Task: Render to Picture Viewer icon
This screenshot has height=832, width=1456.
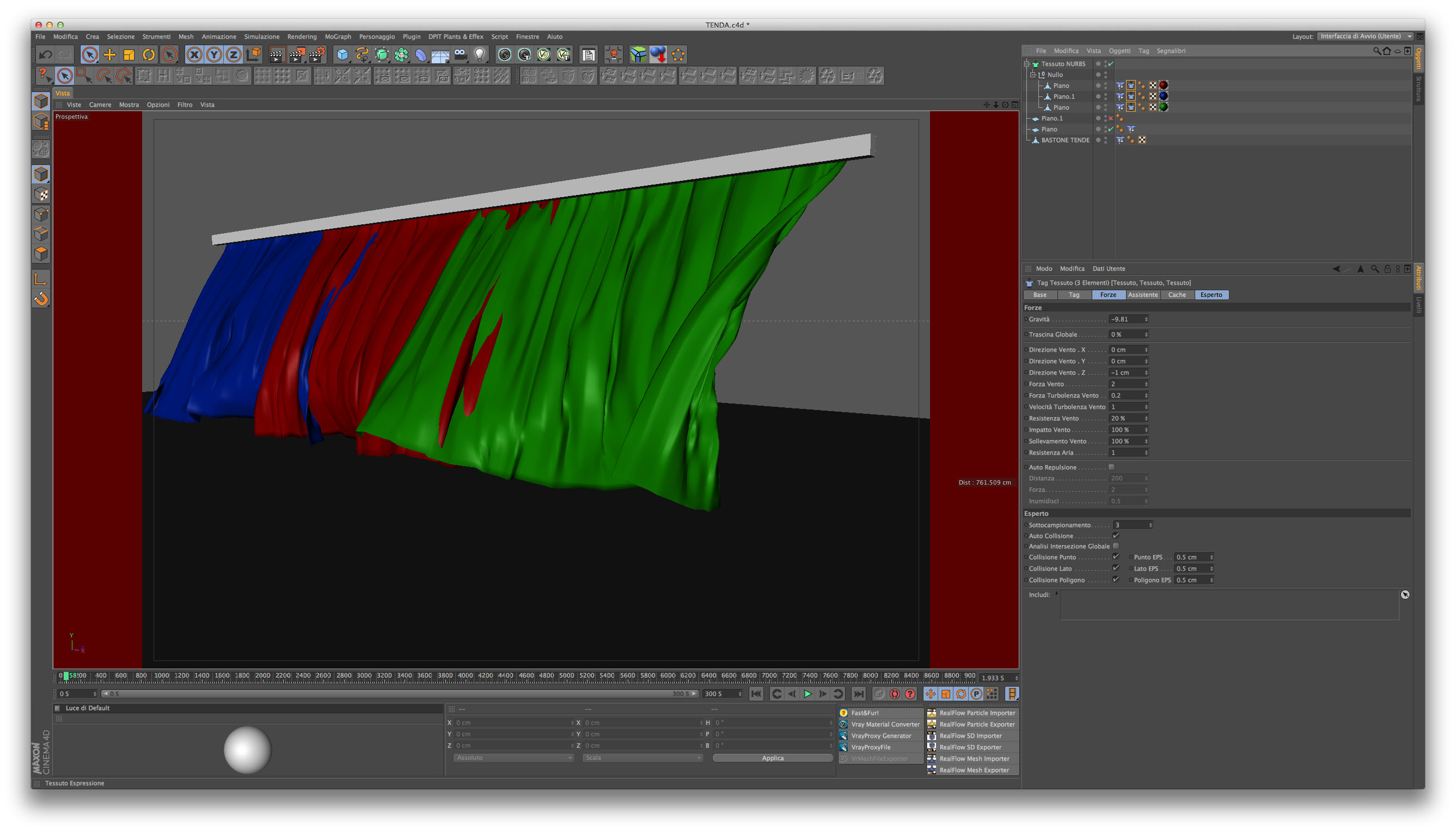Action: pyautogui.click(x=297, y=55)
